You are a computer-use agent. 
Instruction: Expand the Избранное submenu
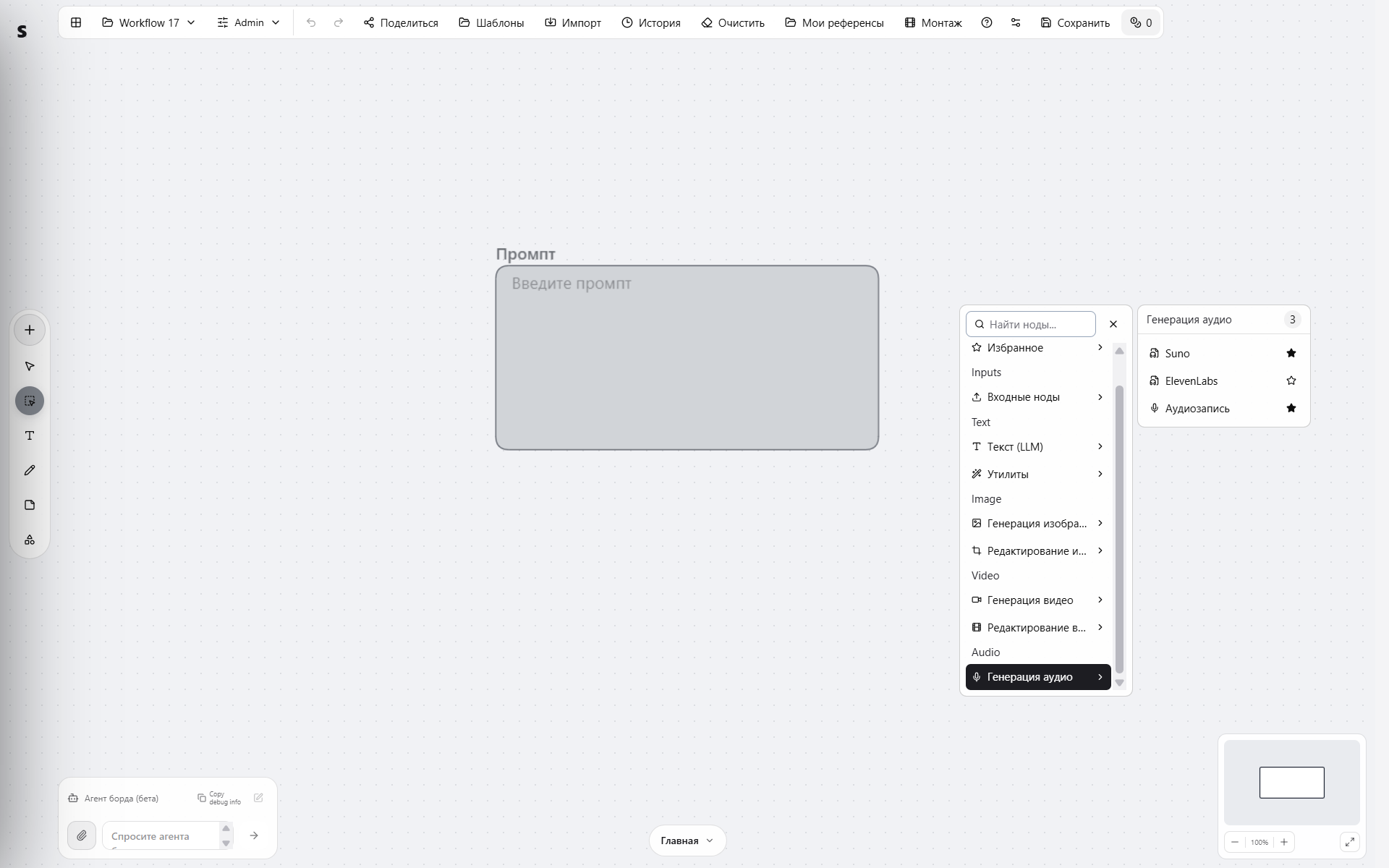[x=1038, y=348]
